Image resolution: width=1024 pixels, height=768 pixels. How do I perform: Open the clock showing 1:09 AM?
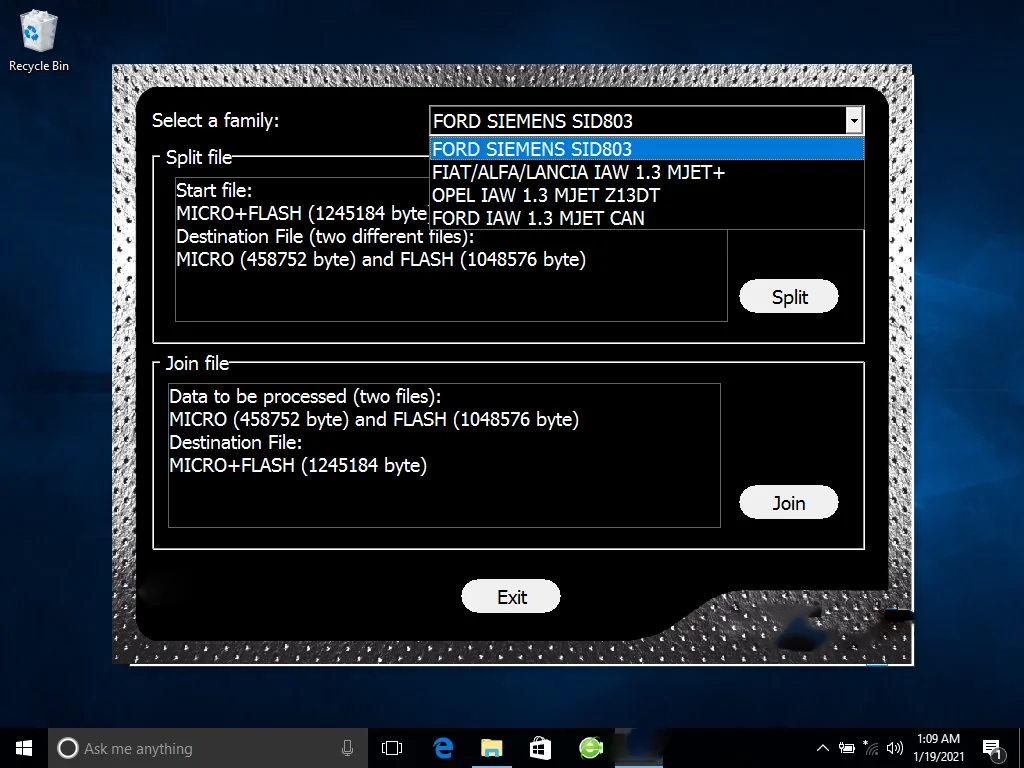pyautogui.click(x=938, y=748)
